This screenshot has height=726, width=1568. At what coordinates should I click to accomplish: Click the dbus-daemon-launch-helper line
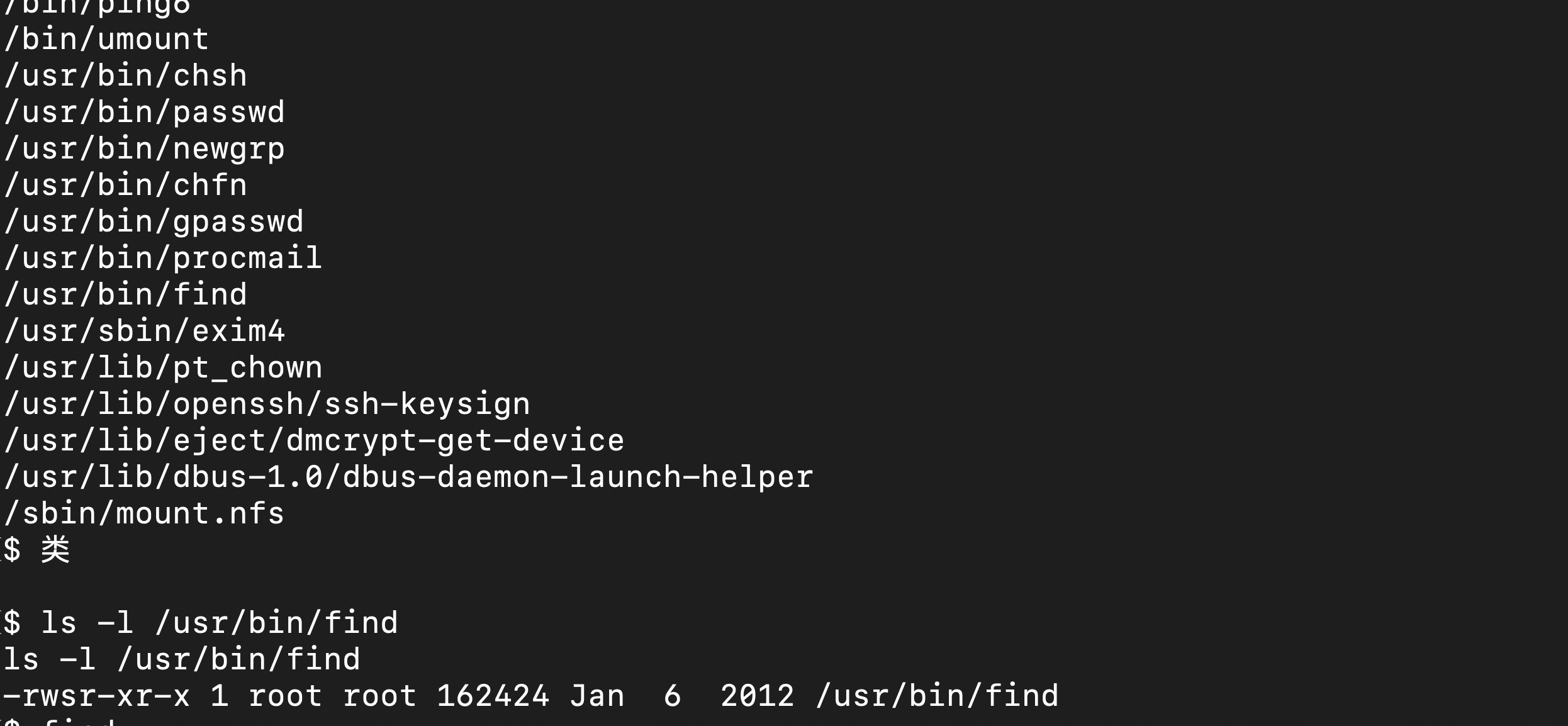408,477
